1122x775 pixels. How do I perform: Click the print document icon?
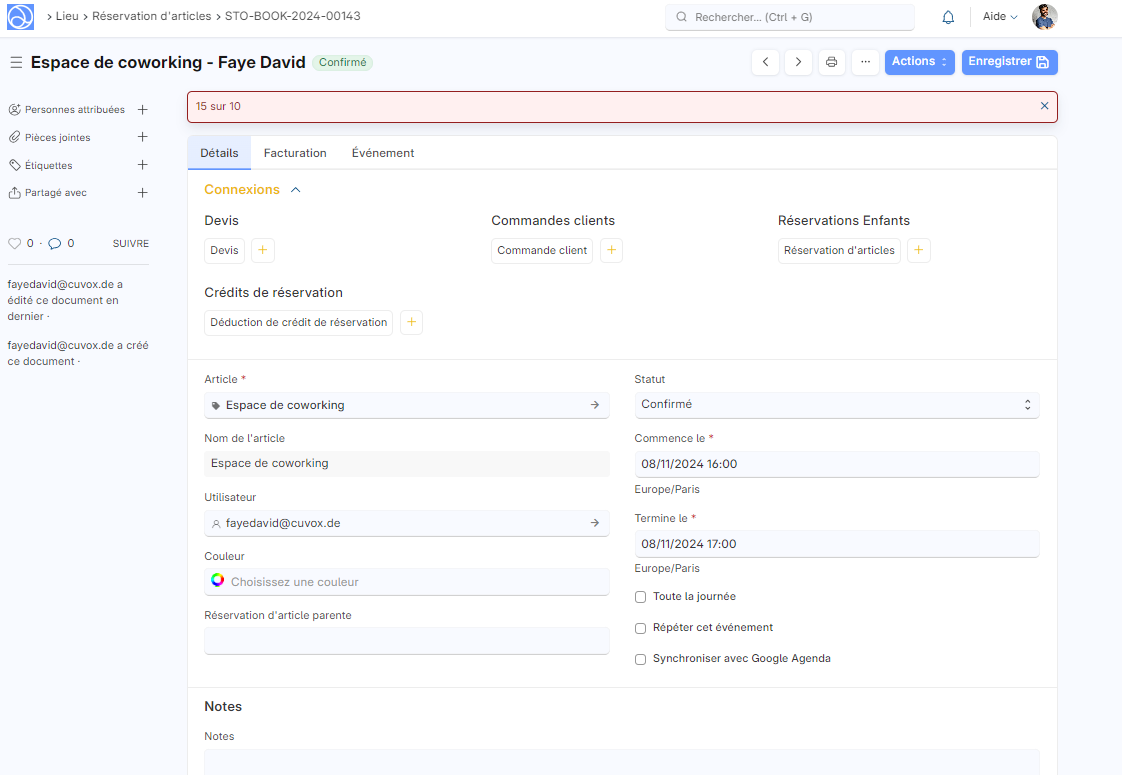831,62
